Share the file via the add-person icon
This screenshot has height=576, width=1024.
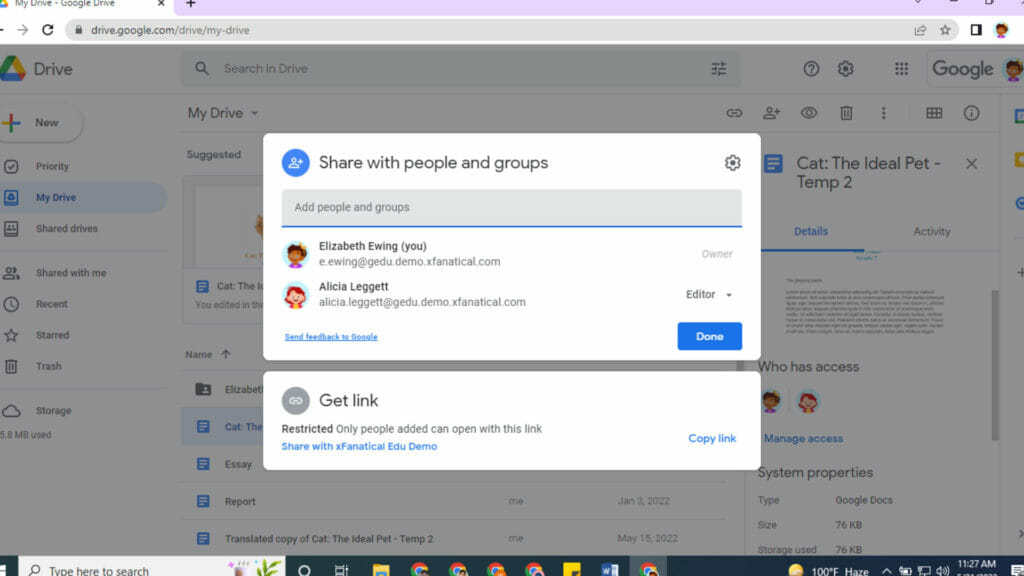(771, 113)
